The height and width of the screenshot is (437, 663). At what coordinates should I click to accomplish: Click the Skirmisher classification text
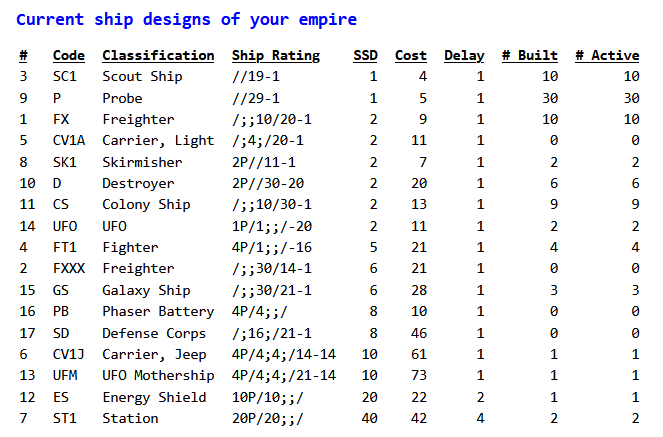[142, 162]
